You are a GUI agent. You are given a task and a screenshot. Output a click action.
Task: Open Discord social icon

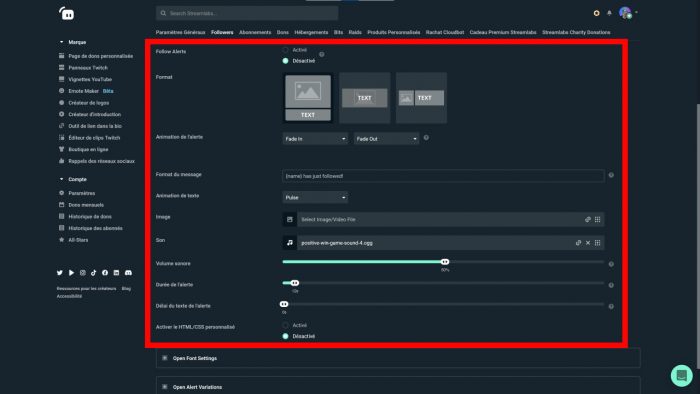point(128,273)
